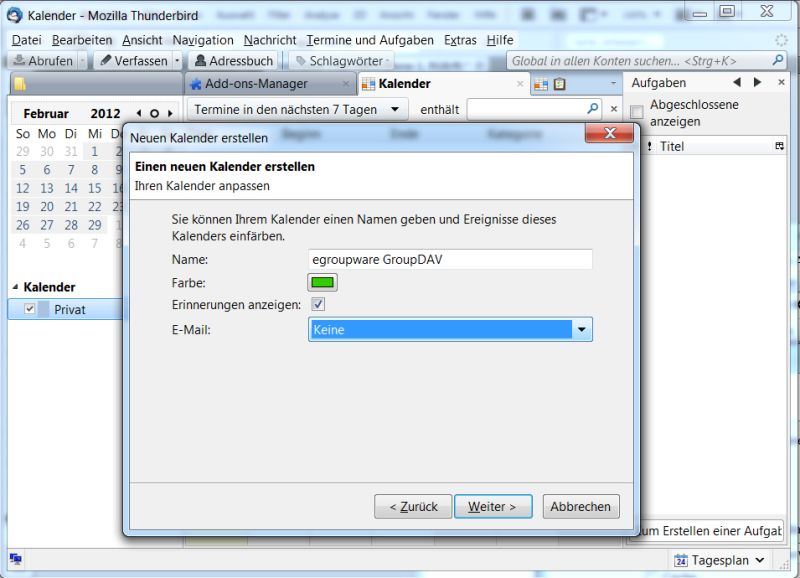Click the Name field containing egroupware GroupDAV
This screenshot has width=800, height=578.
[450, 259]
